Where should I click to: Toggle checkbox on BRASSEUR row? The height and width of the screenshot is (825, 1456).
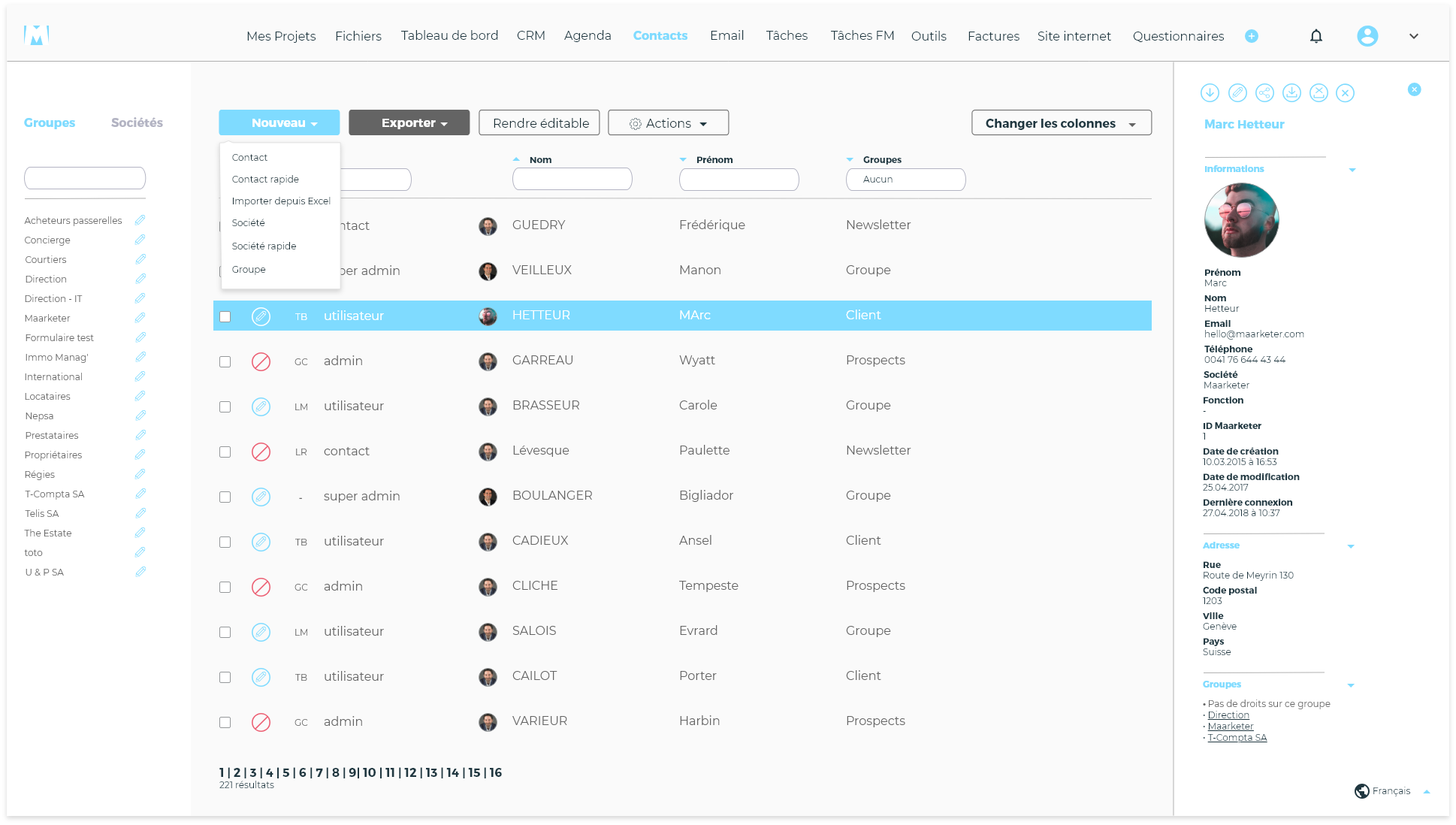(225, 406)
